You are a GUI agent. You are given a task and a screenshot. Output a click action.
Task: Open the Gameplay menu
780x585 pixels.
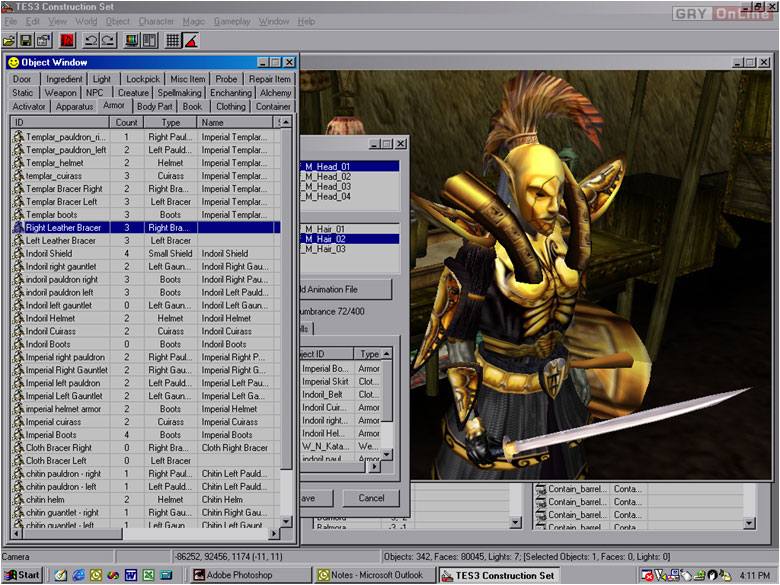pyautogui.click(x=232, y=21)
